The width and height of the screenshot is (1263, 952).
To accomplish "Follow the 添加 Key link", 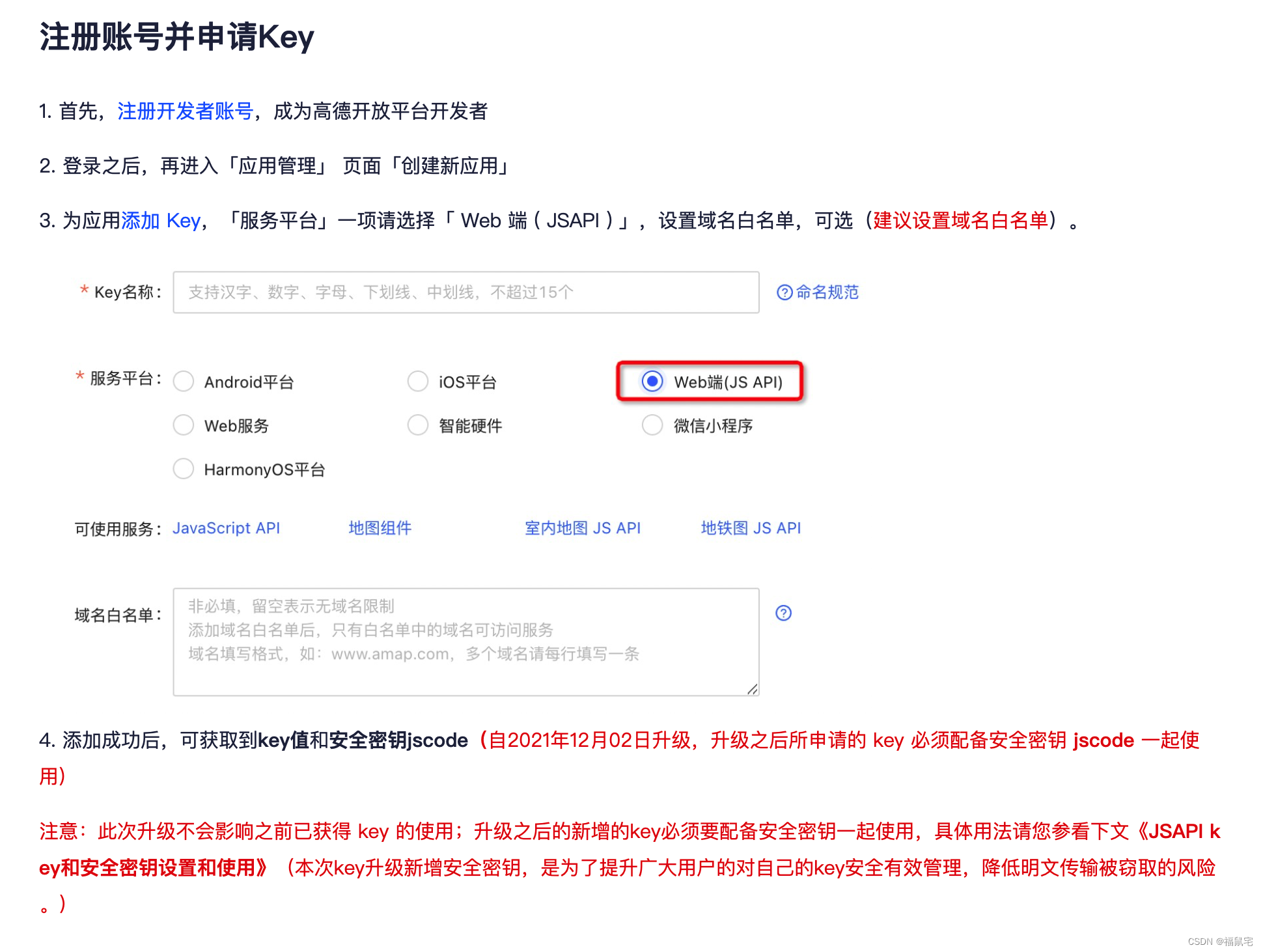I will (161, 221).
